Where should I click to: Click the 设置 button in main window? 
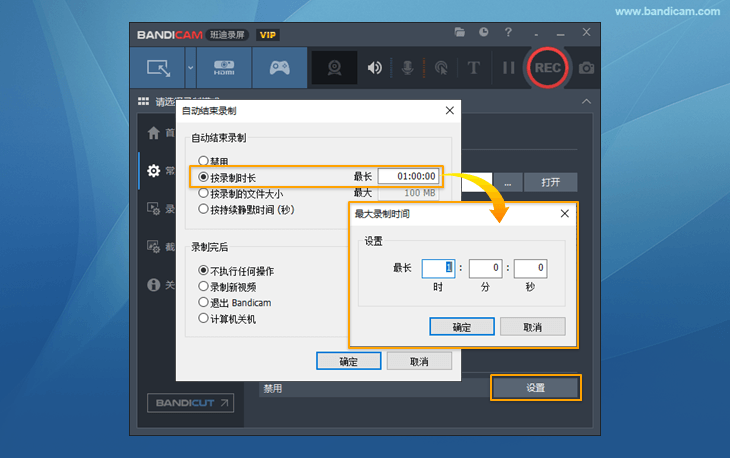[x=535, y=388]
